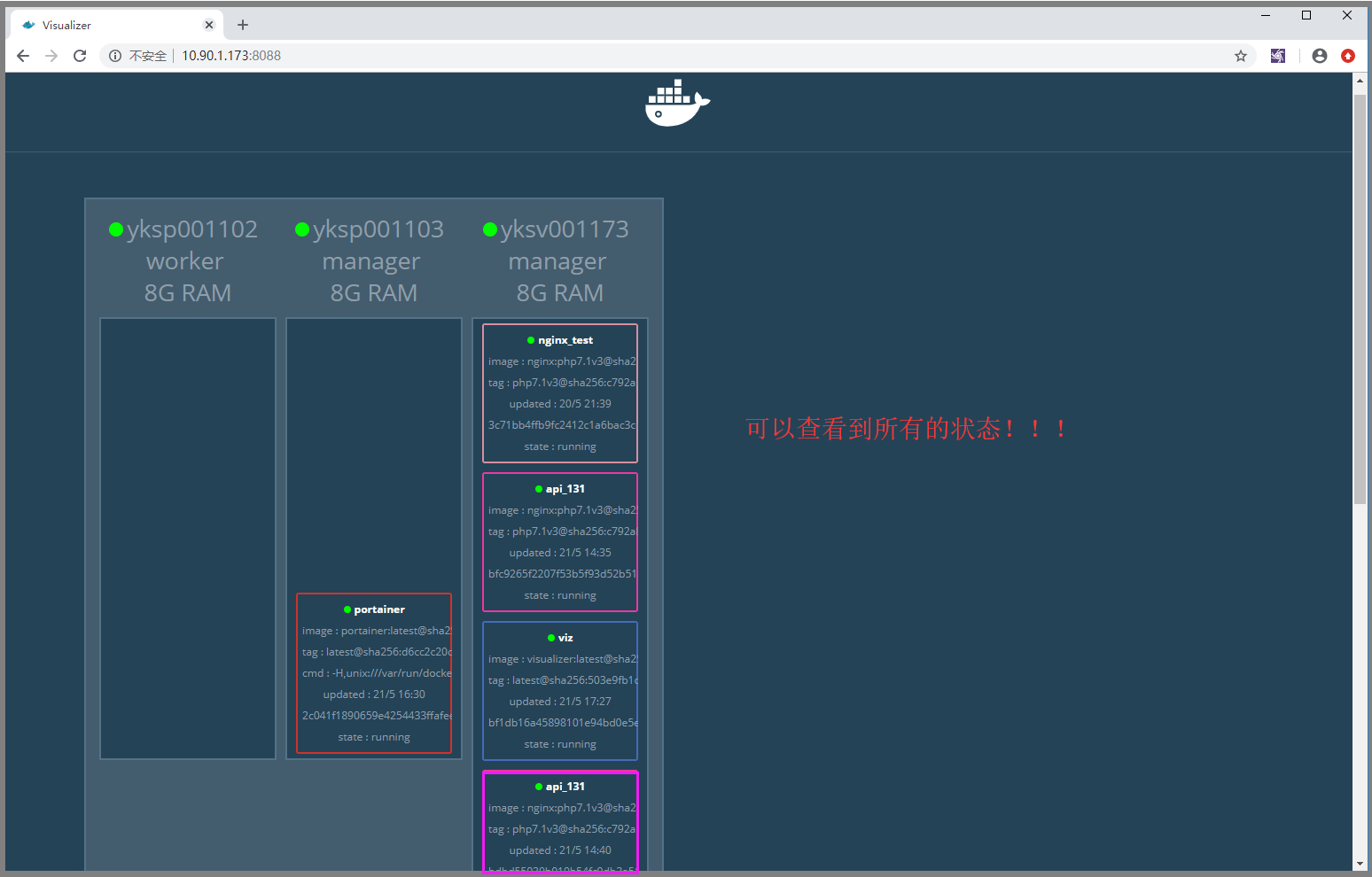Screen dimensions: 1372x877
Task: Select the portainer container card
Action: [x=374, y=673]
